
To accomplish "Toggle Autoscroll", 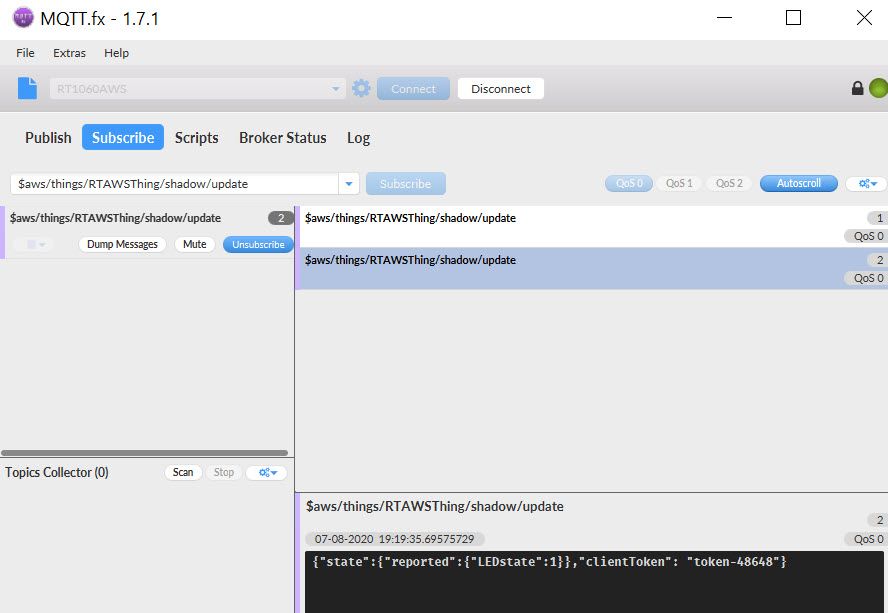I will tap(799, 184).
